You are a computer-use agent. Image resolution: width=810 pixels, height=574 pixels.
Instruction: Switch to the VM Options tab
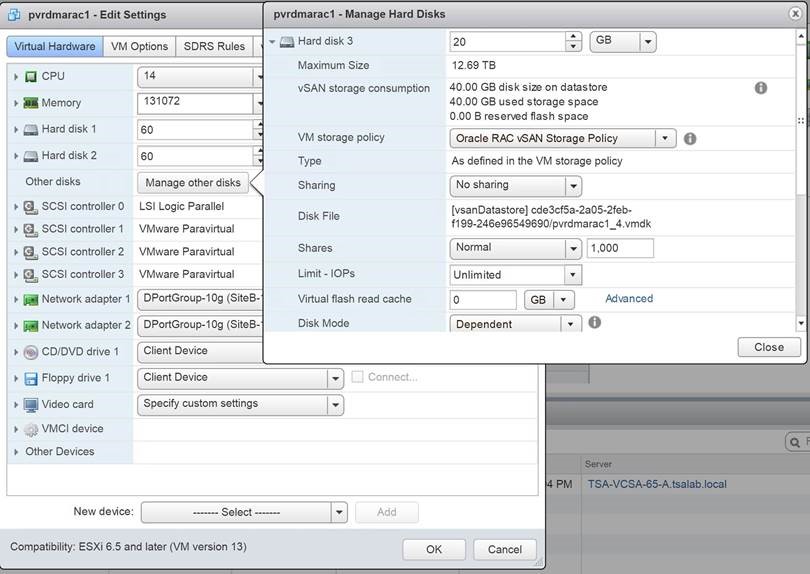point(139,47)
